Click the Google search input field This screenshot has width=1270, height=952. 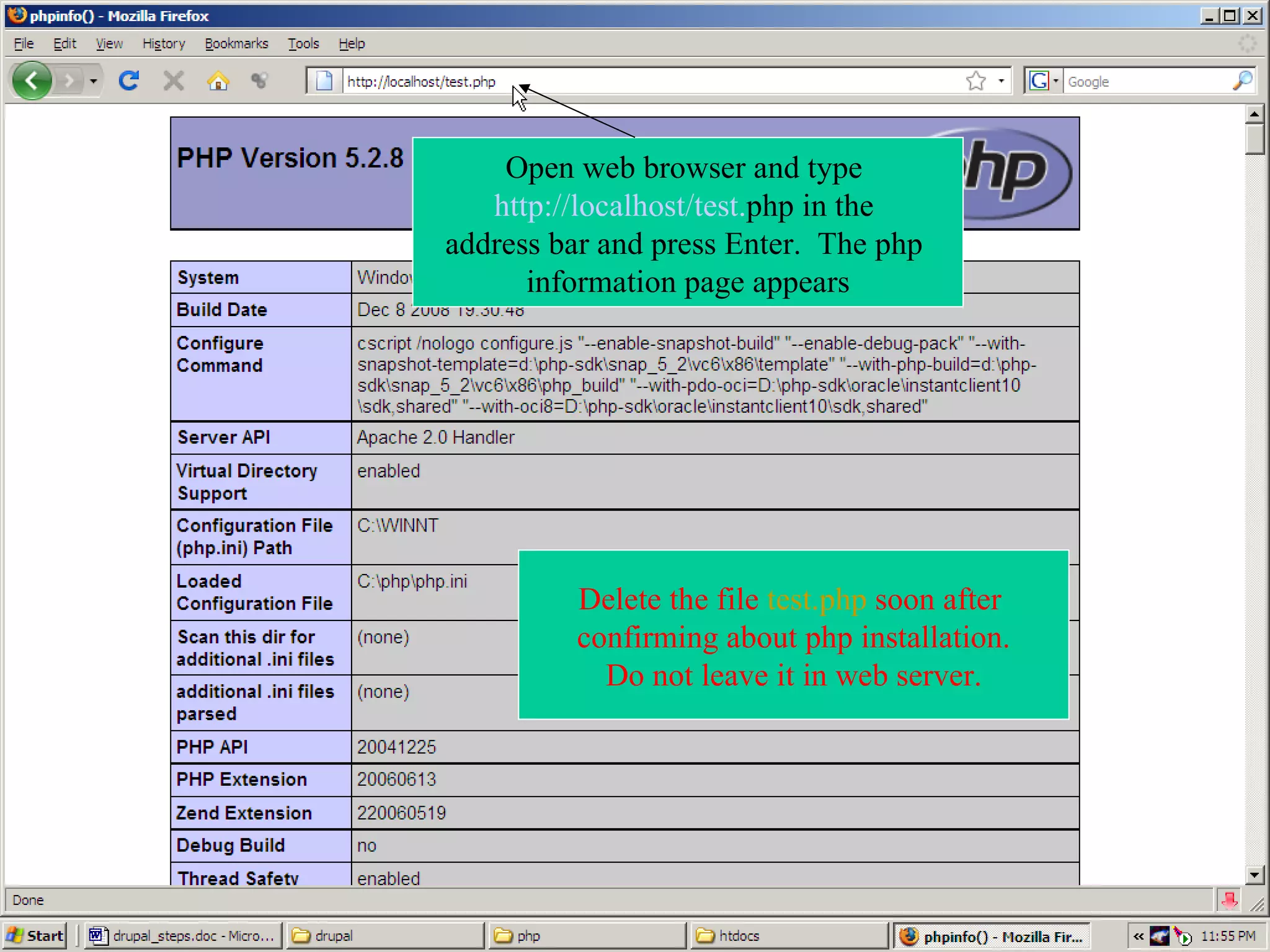pos(1147,81)
